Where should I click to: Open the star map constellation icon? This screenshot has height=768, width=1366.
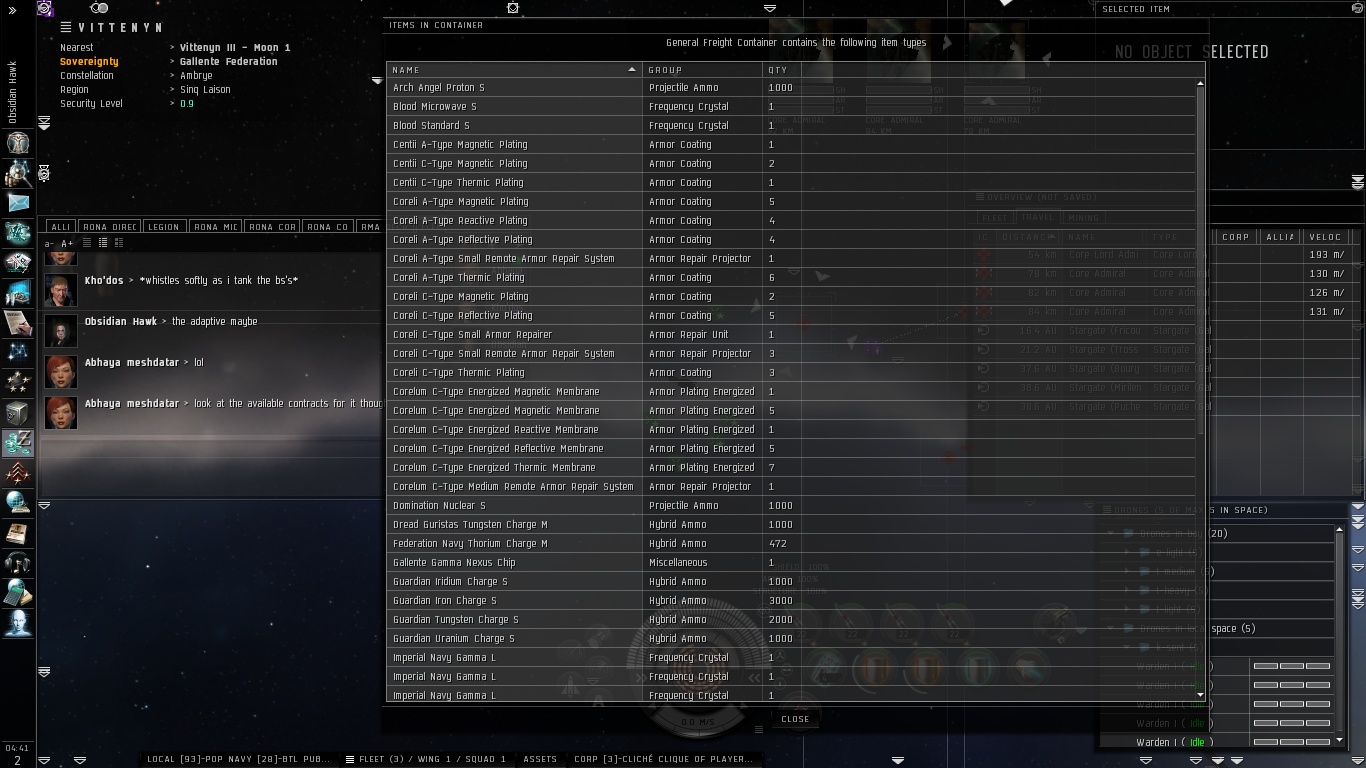tap(18, 353)
